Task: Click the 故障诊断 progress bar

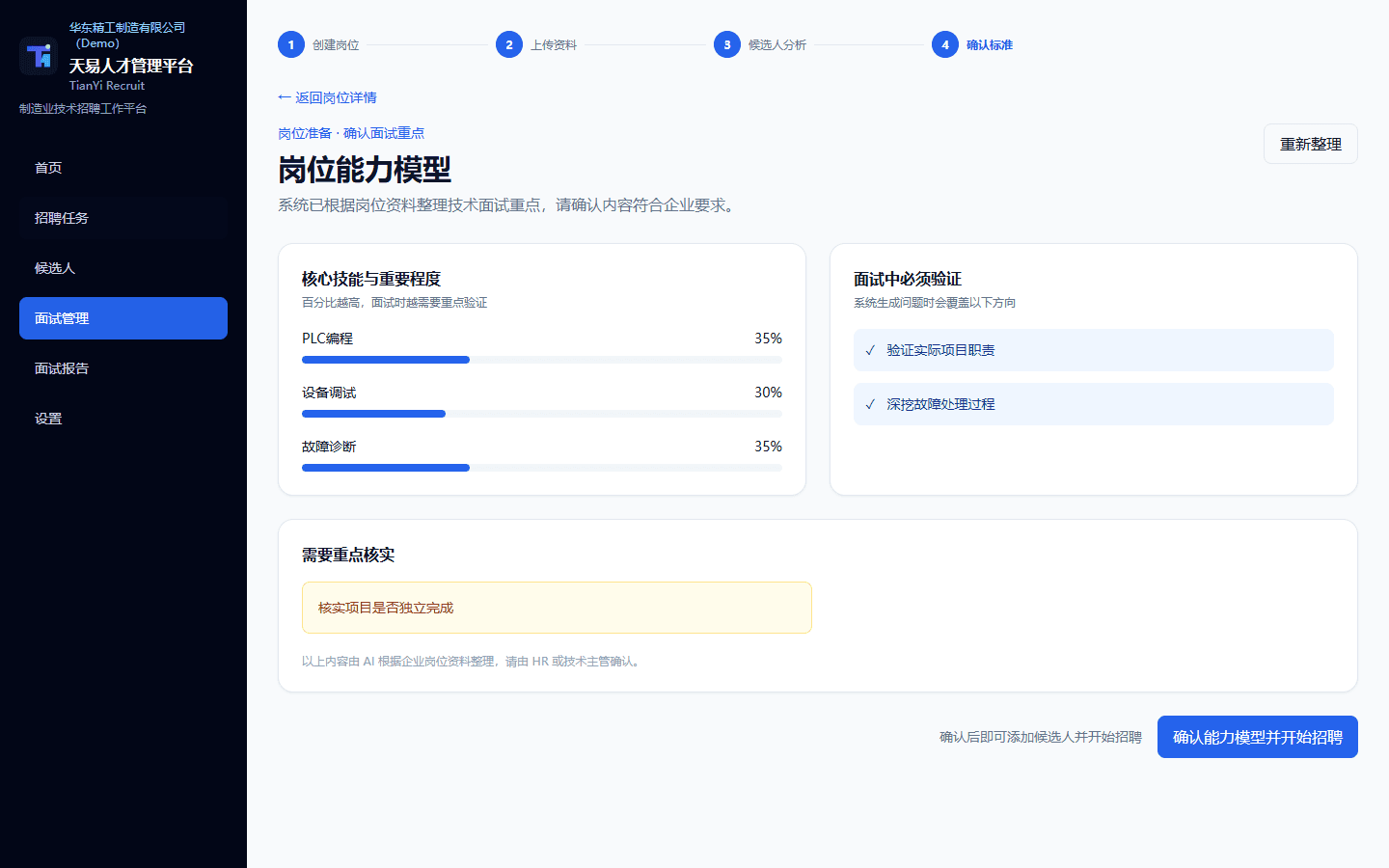Action: point(542,468)
